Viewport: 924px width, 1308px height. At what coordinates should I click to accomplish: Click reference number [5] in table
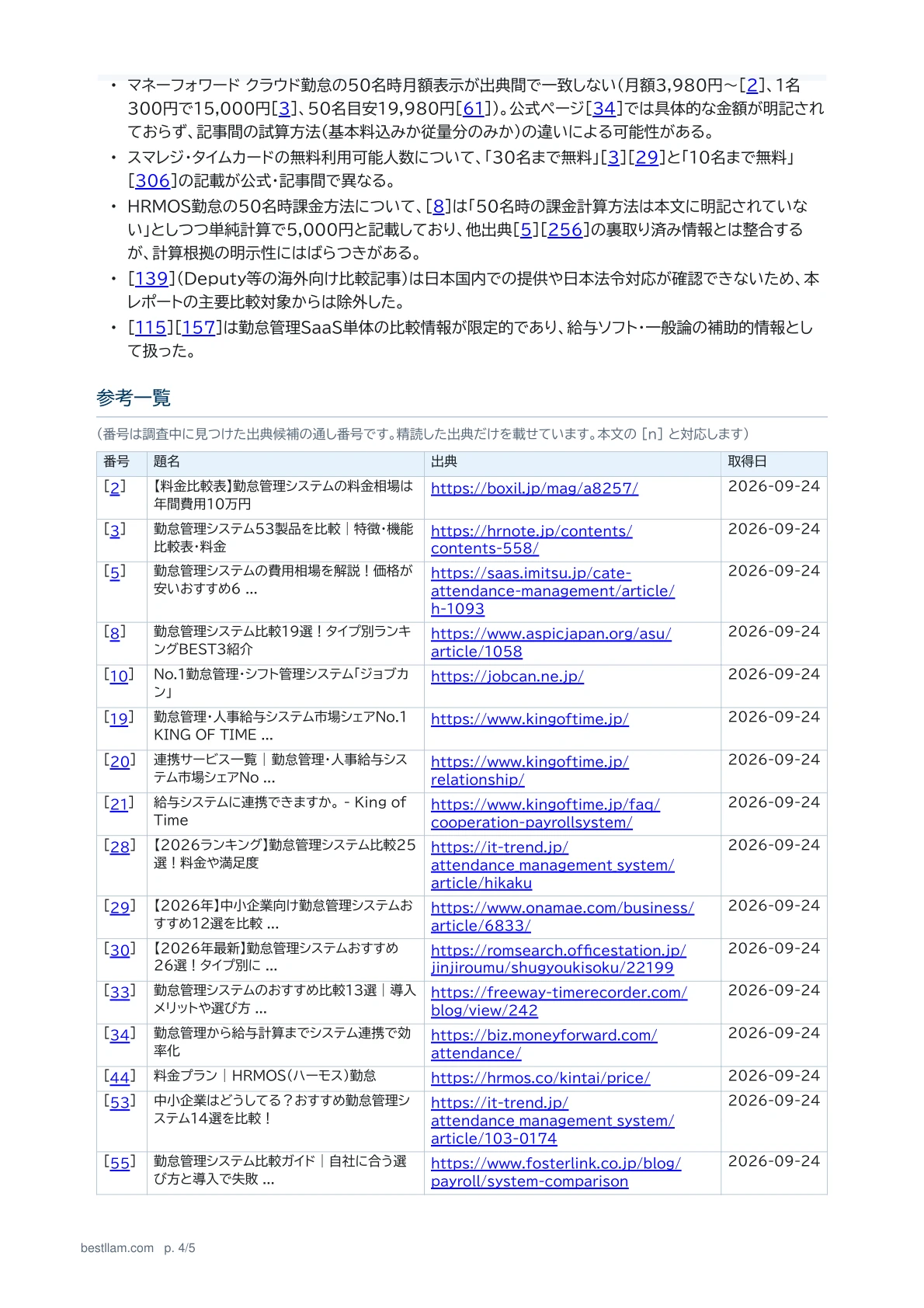pos(115,572)
